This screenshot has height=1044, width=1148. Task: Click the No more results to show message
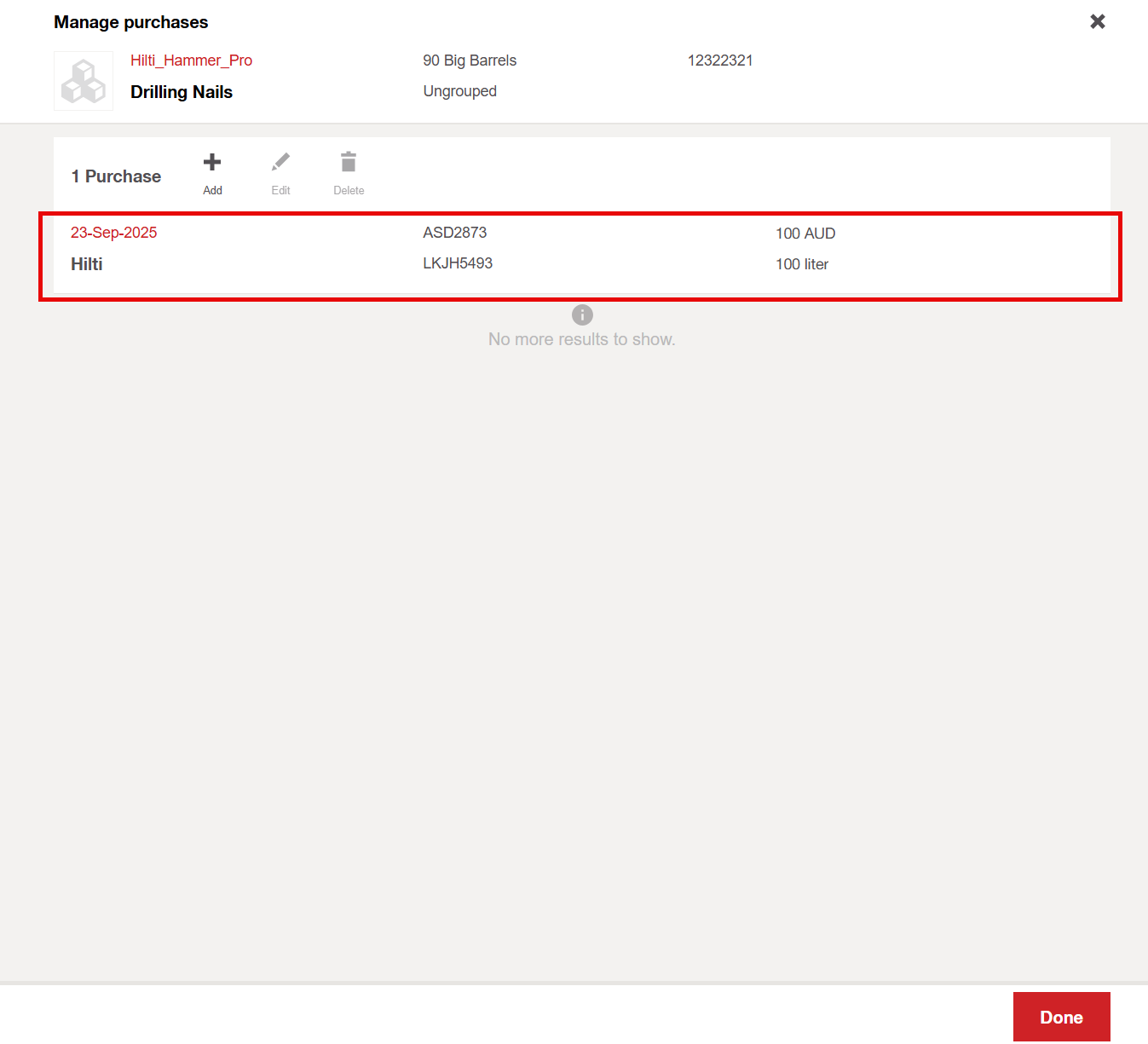581,339
